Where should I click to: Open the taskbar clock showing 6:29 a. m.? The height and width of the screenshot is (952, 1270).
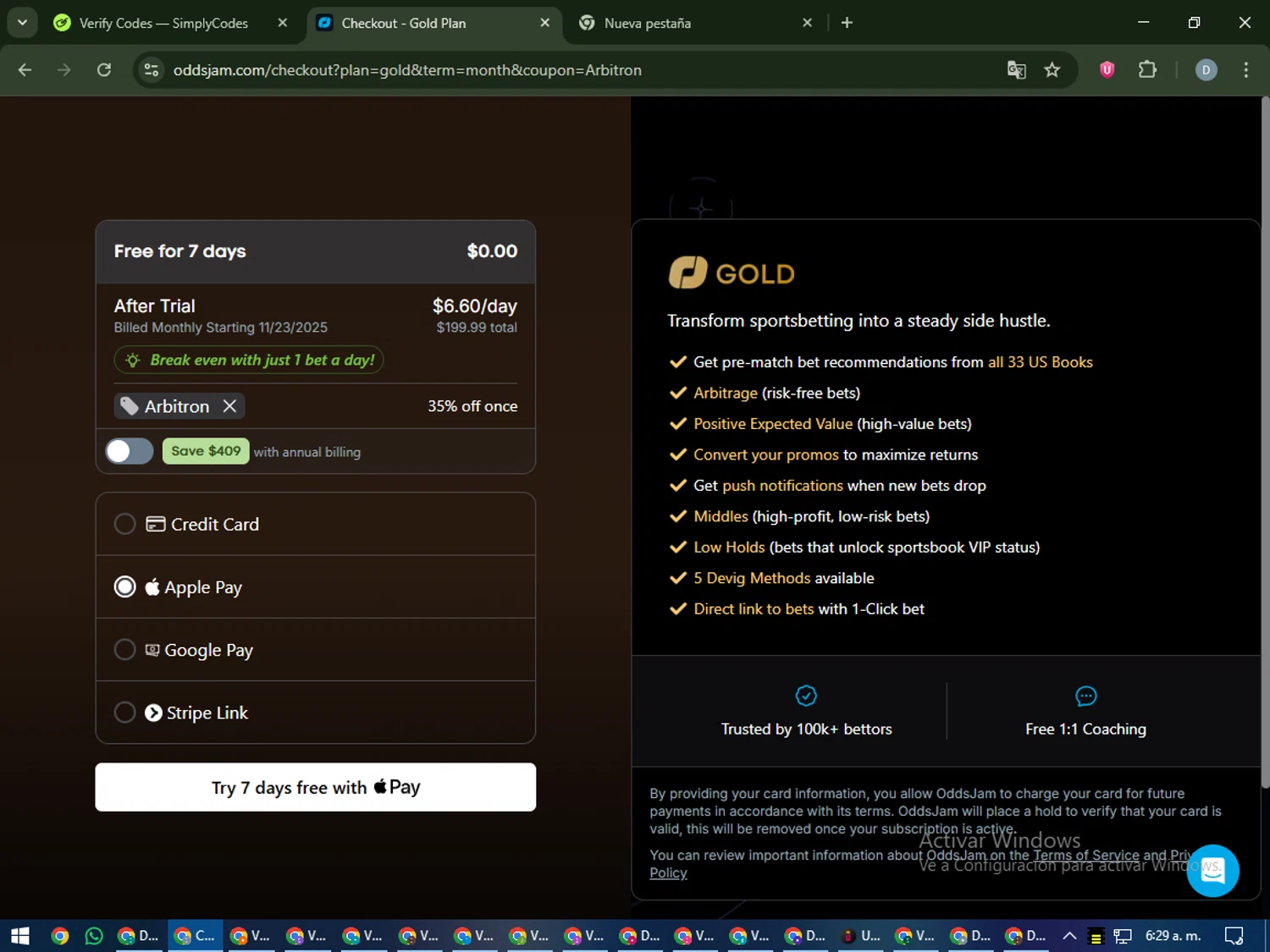coord(1173,936)
